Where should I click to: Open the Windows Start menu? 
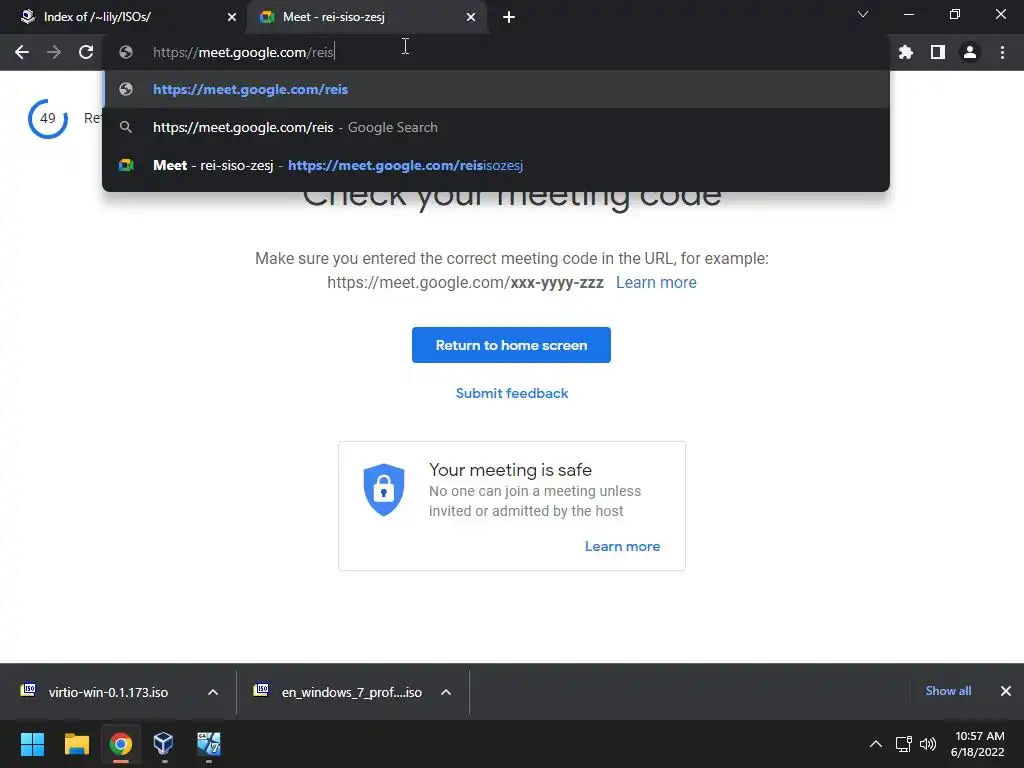(32, 744)
